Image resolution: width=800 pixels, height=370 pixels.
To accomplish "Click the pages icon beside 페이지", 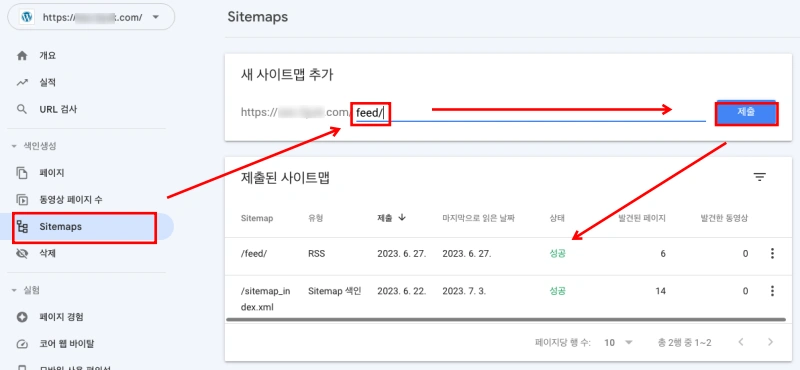I will (x=22, y=173).
